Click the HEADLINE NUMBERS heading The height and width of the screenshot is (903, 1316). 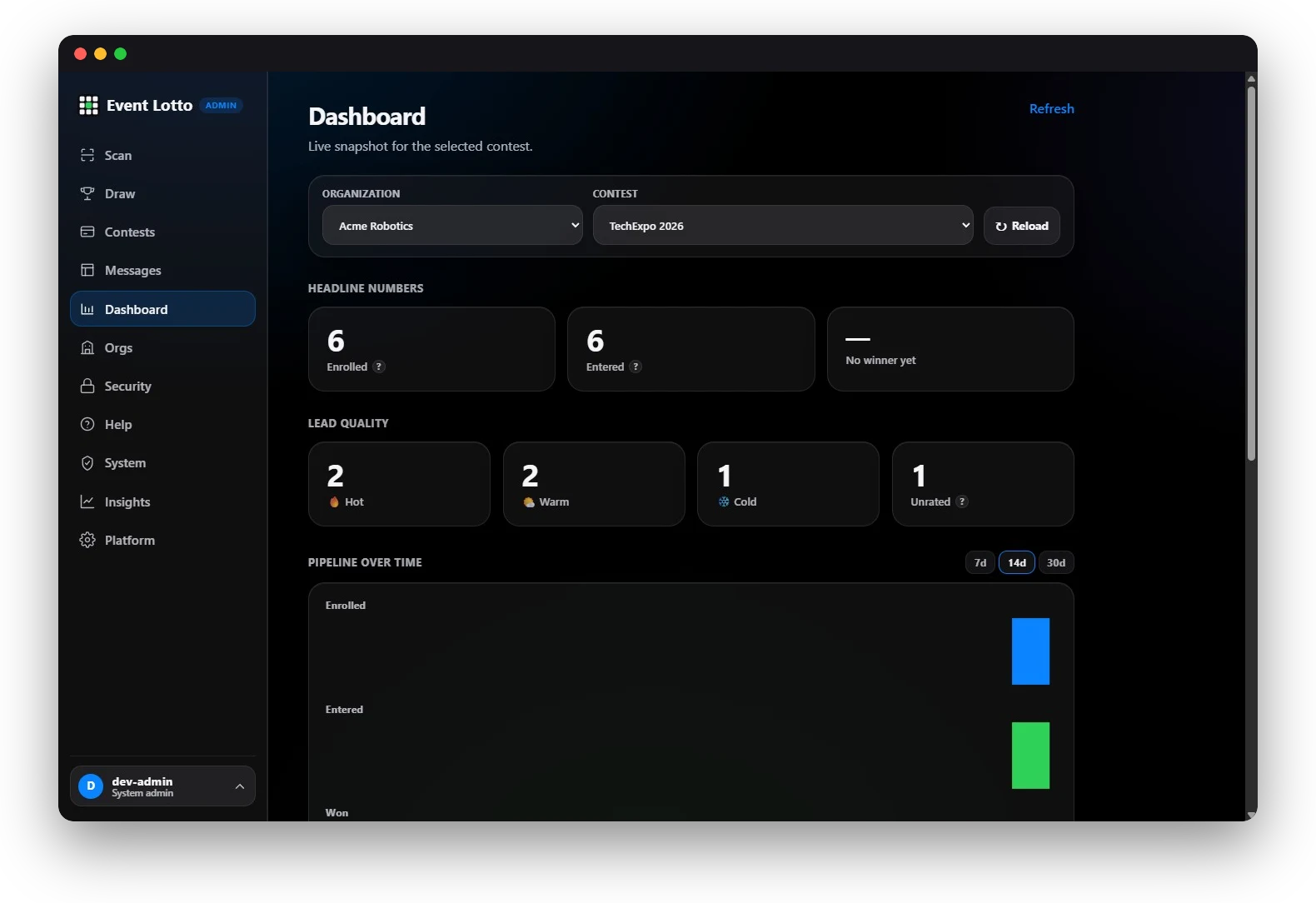tap(366, 288)
